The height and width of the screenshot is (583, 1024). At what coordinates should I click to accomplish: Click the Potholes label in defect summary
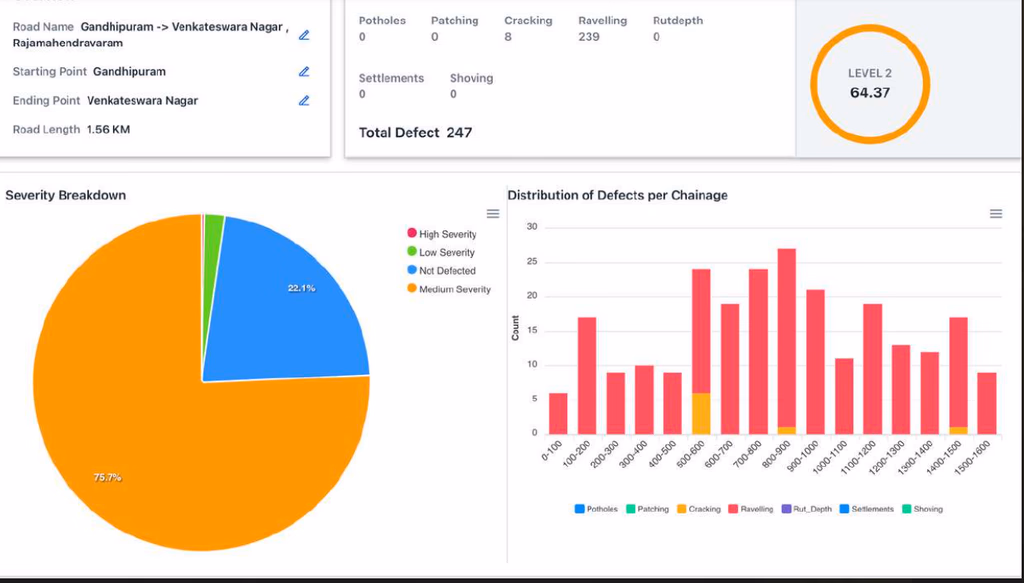pos(382,21)
